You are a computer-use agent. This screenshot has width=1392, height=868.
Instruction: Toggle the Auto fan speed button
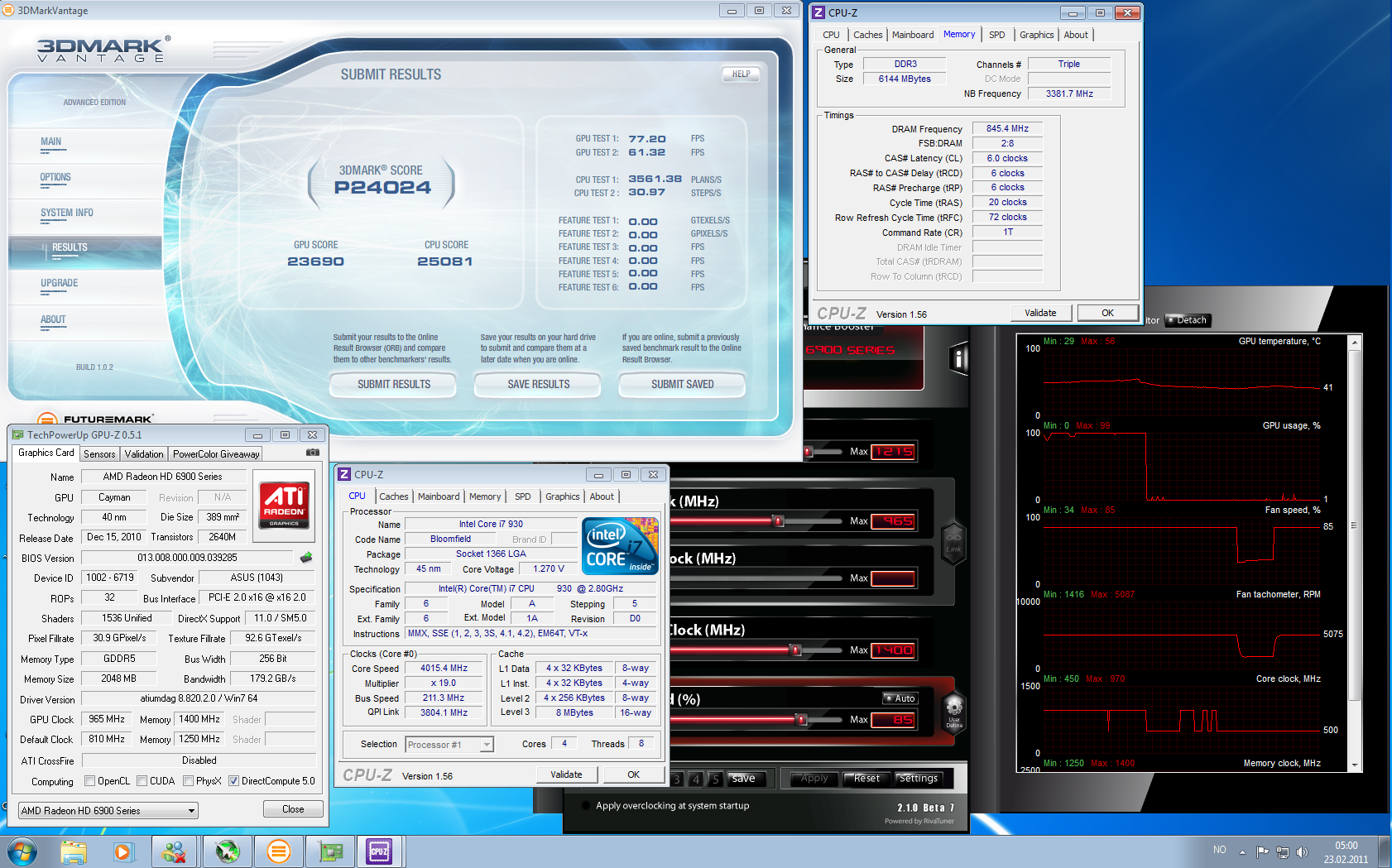[900, 698]
